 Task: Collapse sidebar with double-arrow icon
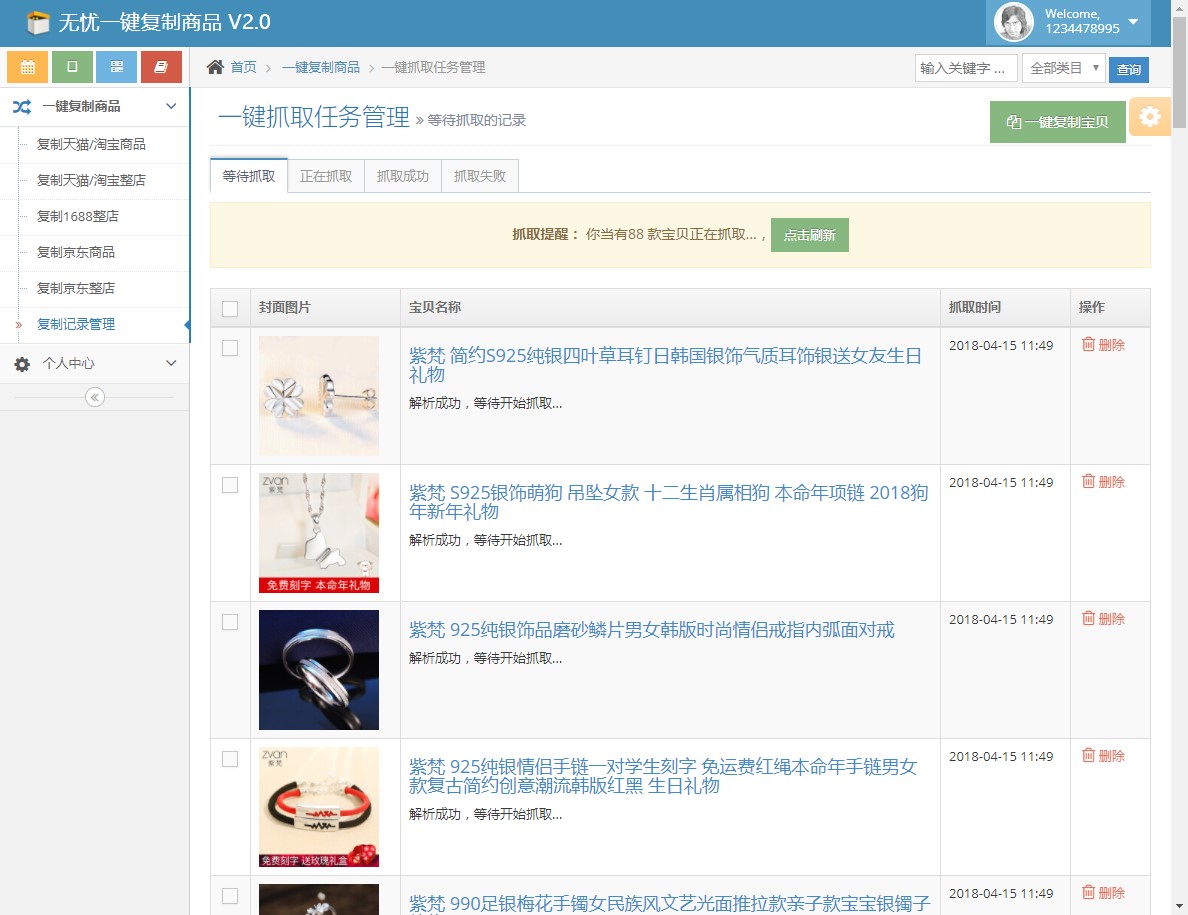(95, 397)
